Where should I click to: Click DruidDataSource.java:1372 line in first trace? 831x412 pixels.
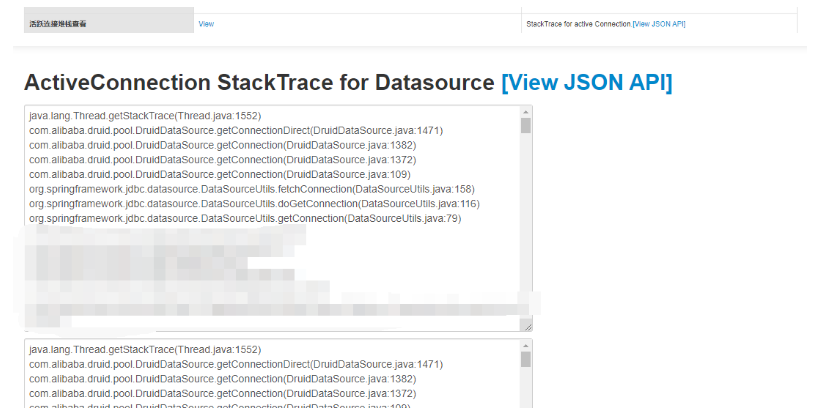click(223, 160)
